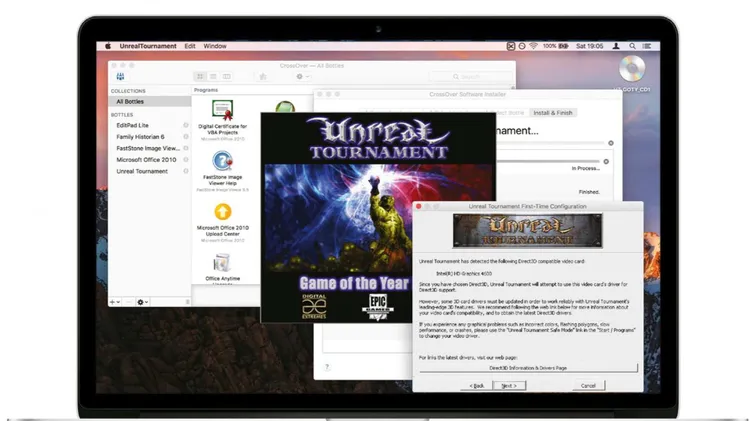Open the Wi-Fi status menu
This screenshot has height=421, width=750.
[533, 46]
